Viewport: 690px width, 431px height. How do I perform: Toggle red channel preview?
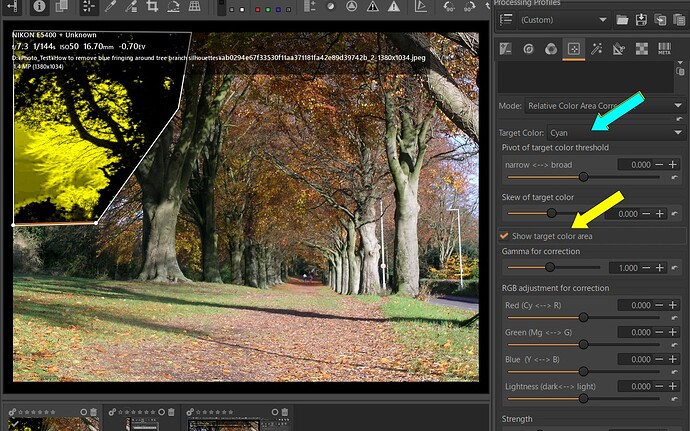(x=258, y=9)
